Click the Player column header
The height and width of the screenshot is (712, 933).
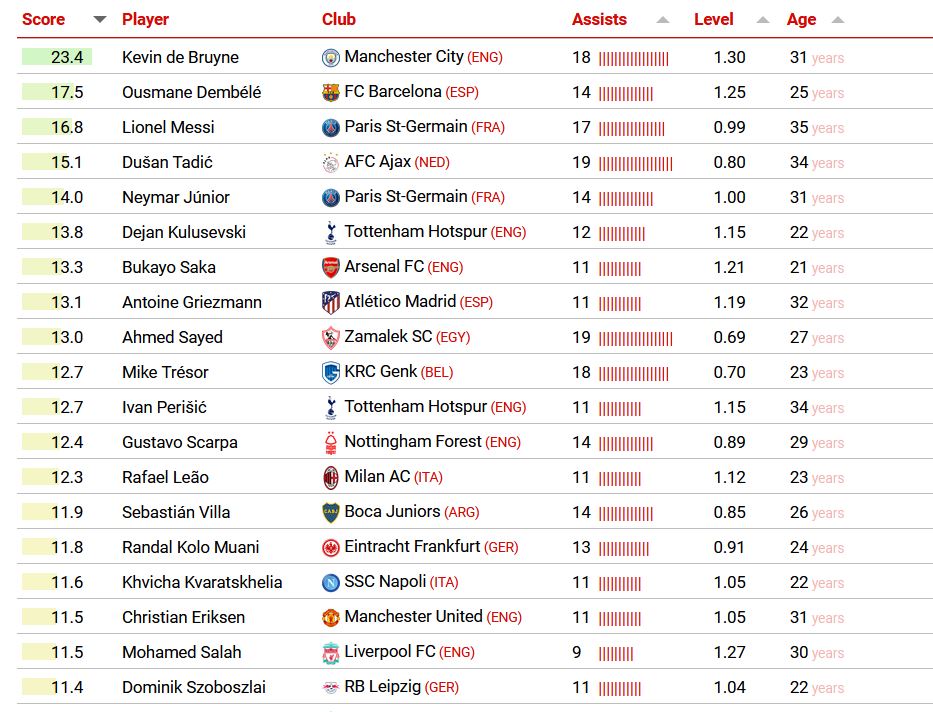coord(145,20)
